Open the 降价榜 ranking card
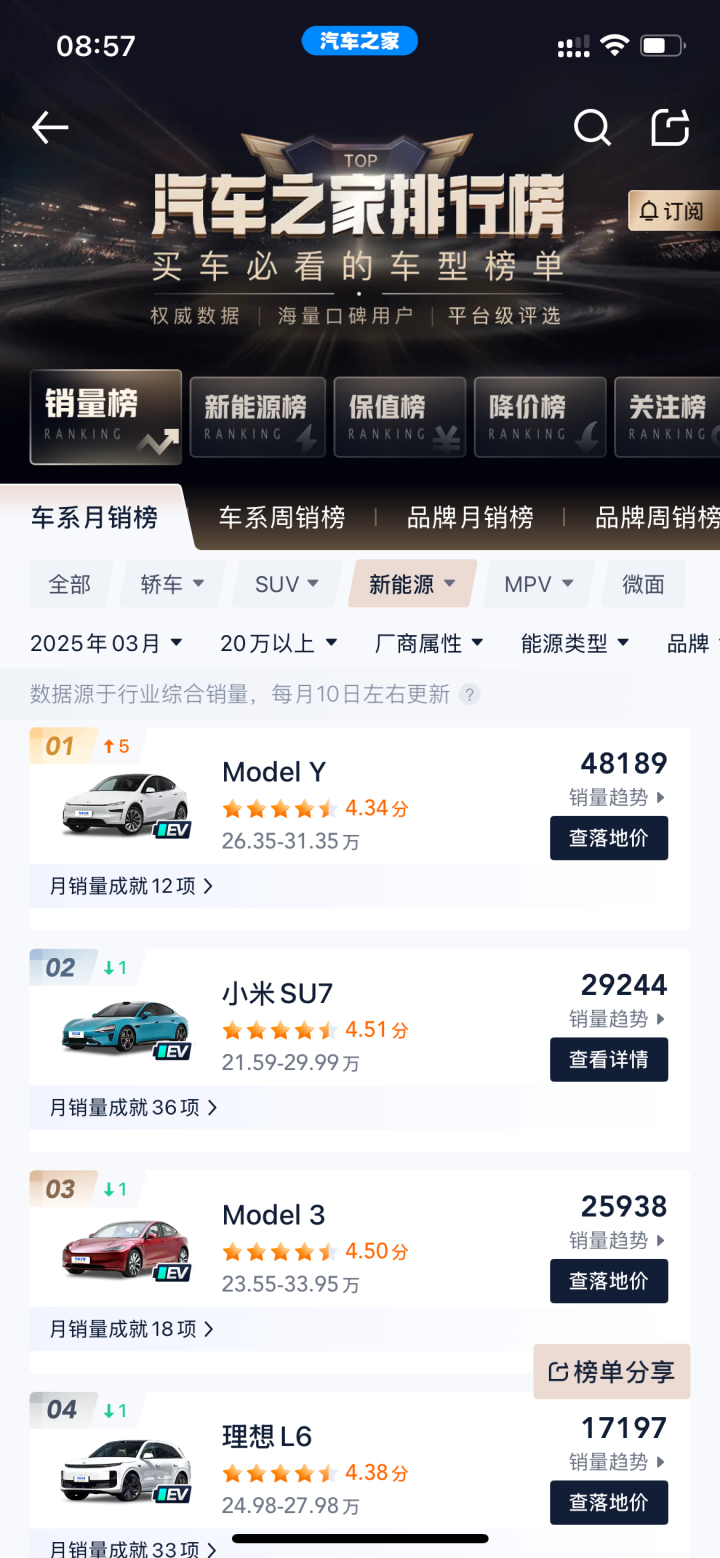 coord(540,417)
